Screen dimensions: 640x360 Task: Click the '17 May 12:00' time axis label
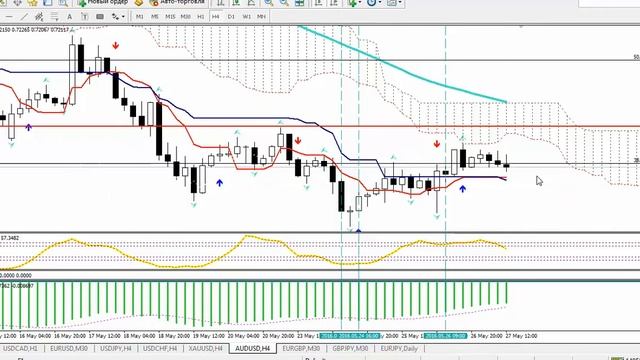[x=105, y=336]
